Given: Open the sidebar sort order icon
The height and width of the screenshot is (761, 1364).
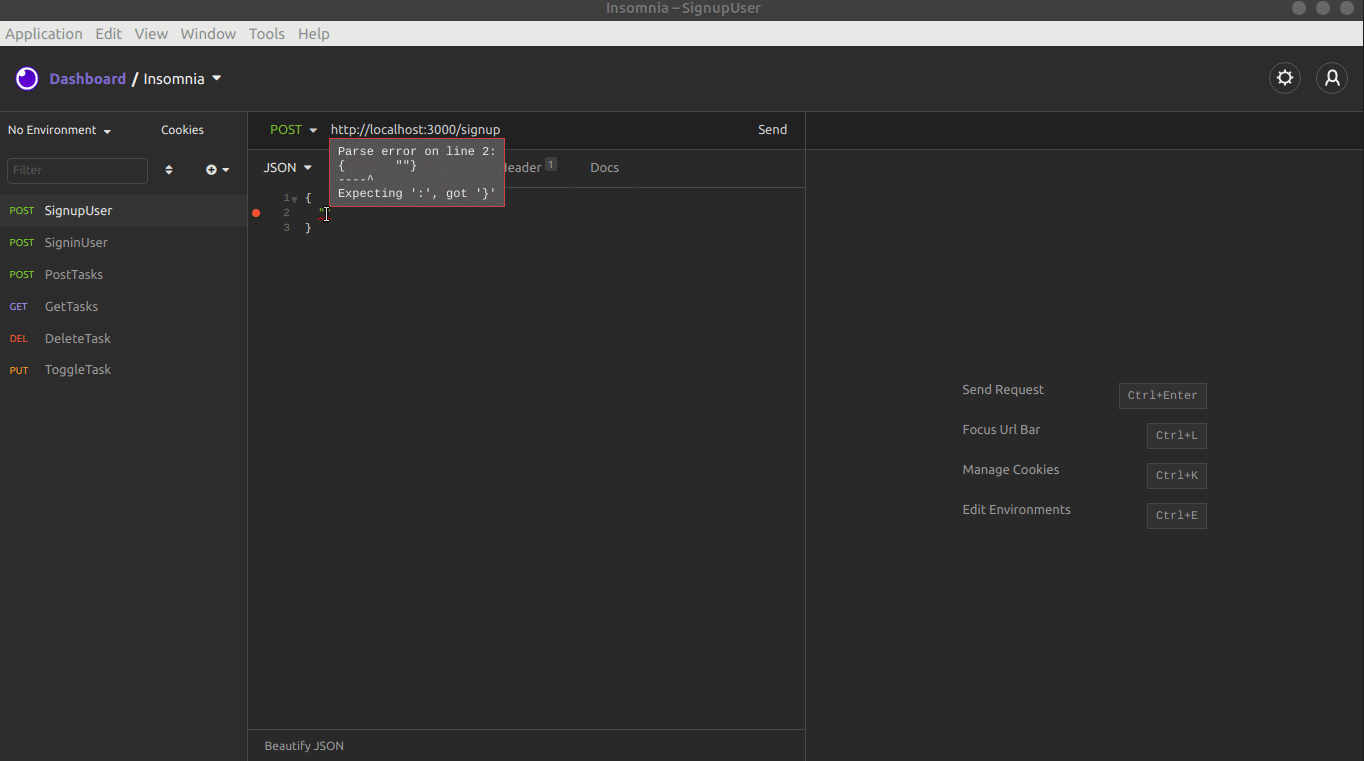Looking at the screenshot, I should [x=169, y=170].
